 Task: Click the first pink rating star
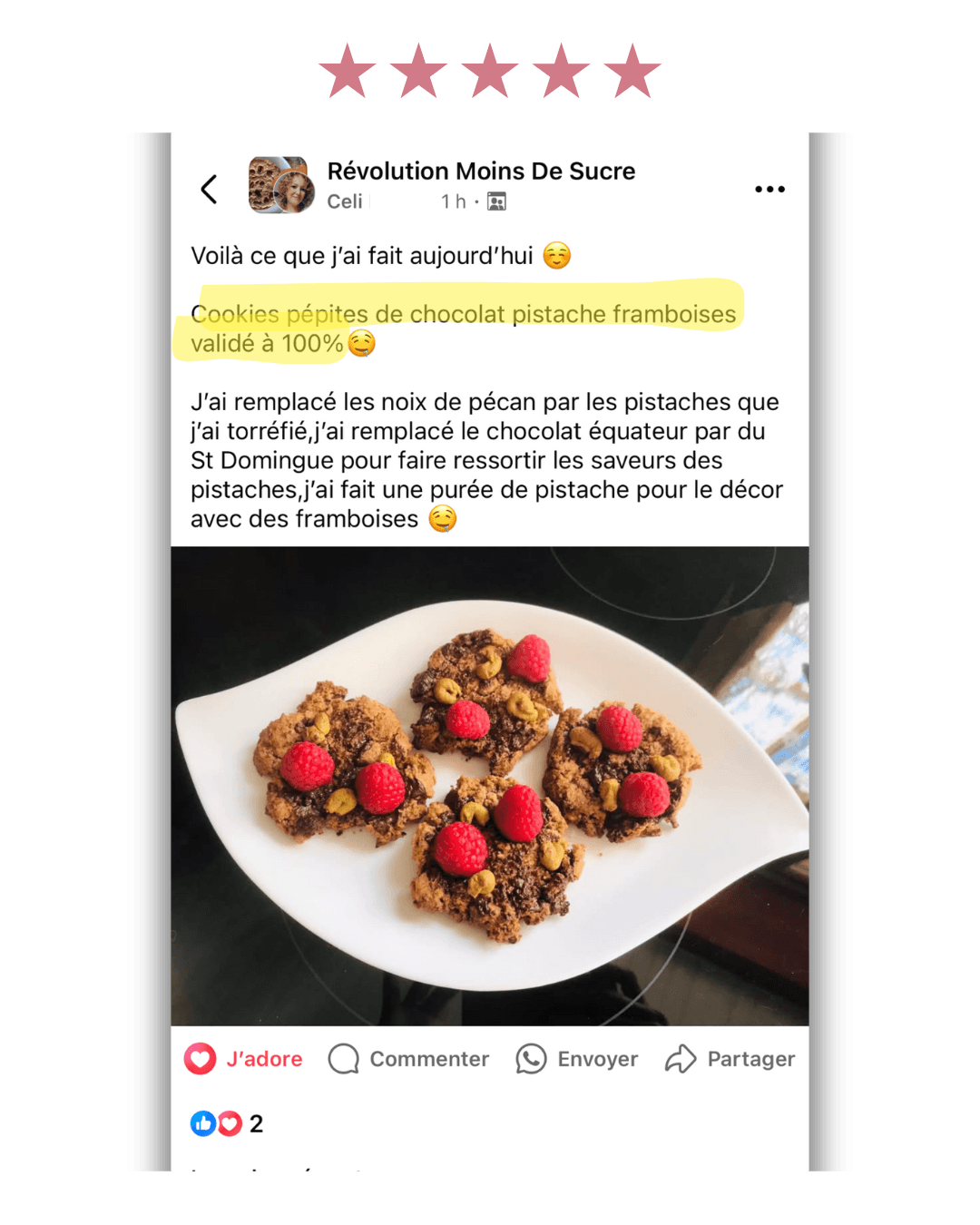(x=348, y=71)
